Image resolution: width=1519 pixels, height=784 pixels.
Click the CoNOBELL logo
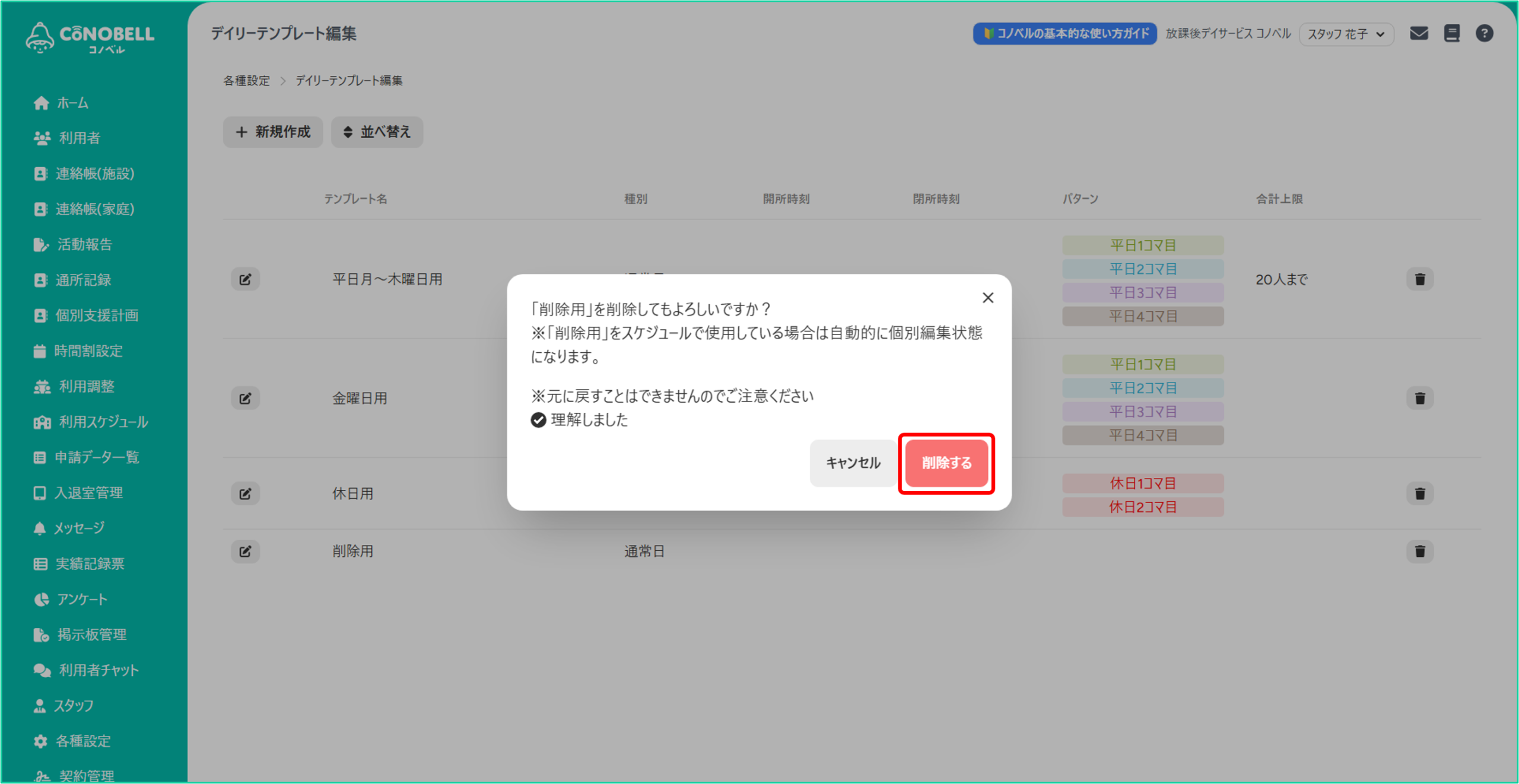(90, 38)
